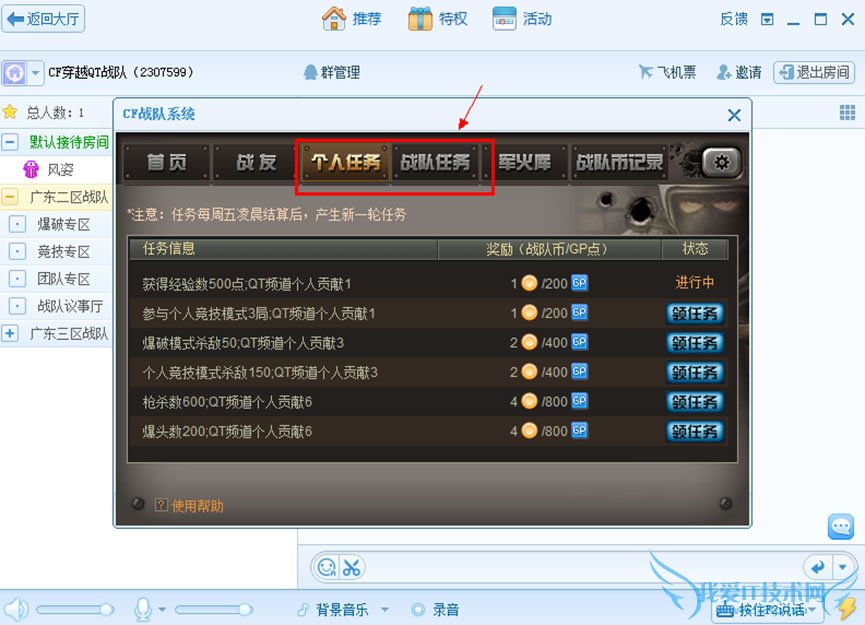Click 领任务 for 爆破模式杀敌50 task
The height and width of the screenshot is (625, 865).
coord(695,343)
